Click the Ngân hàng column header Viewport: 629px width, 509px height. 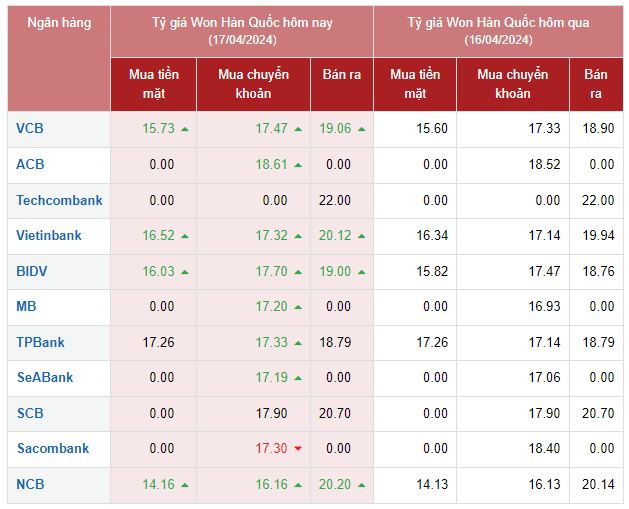59,22
